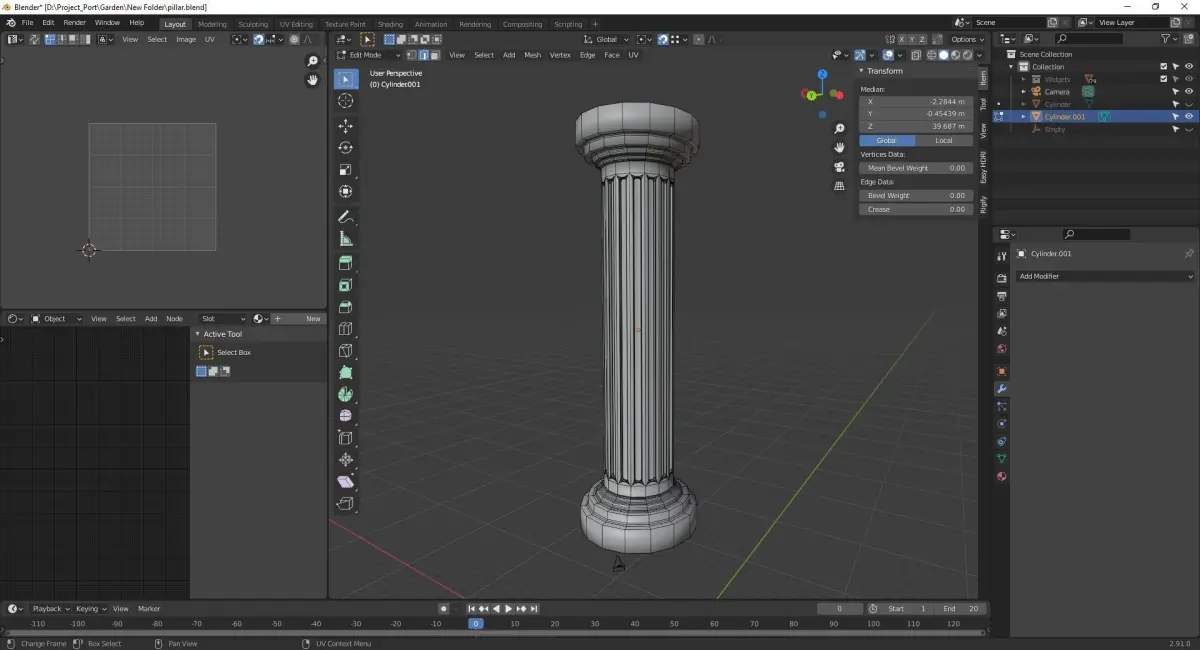Open the Slot dropdown in shader editor
The height and width of the screenshot is (650, 1200).
click(222, 319)
